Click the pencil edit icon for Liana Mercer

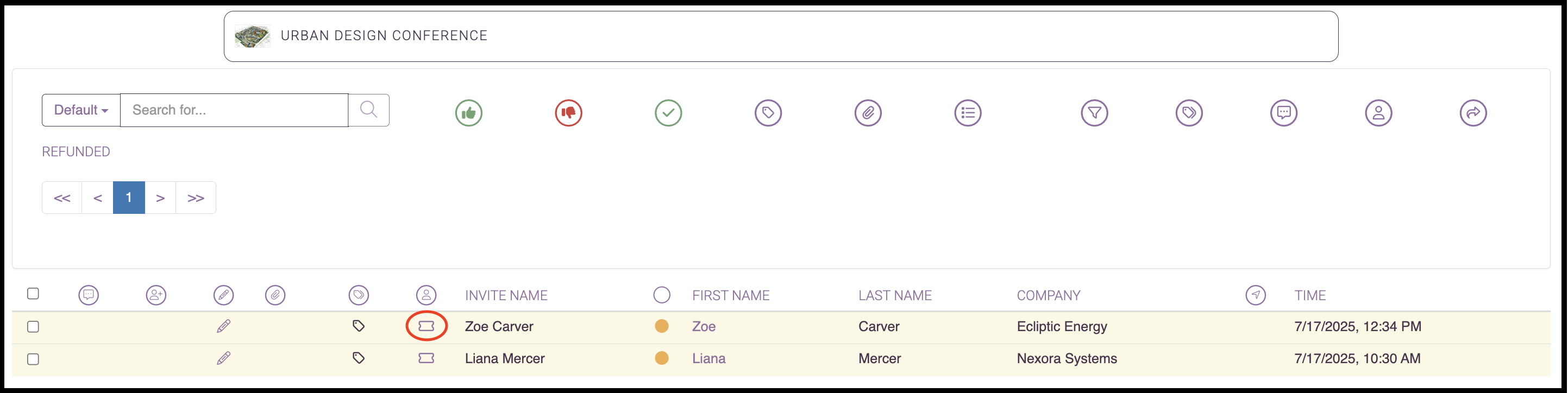pos(223,358)
